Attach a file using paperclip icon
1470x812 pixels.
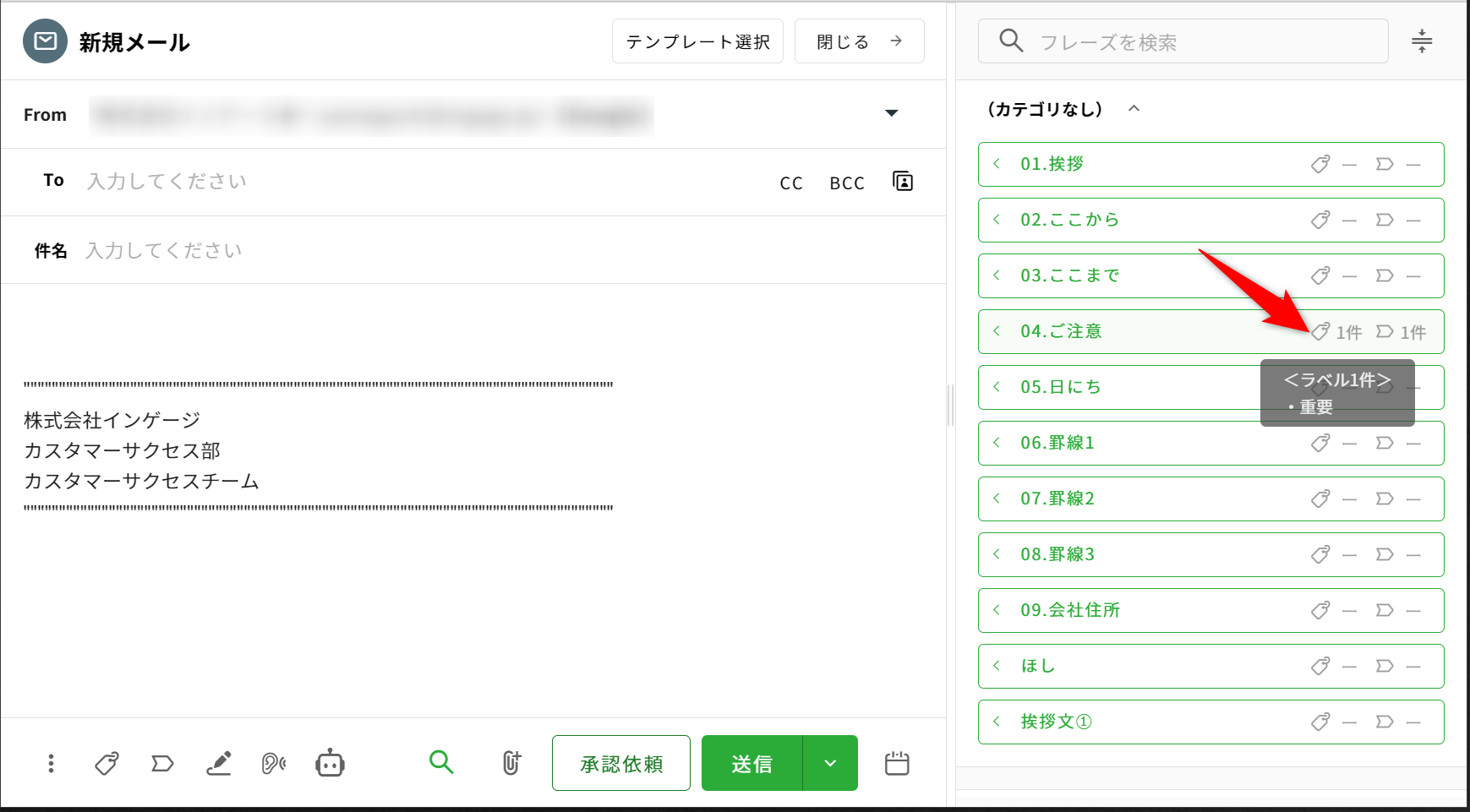coord(511,763)
